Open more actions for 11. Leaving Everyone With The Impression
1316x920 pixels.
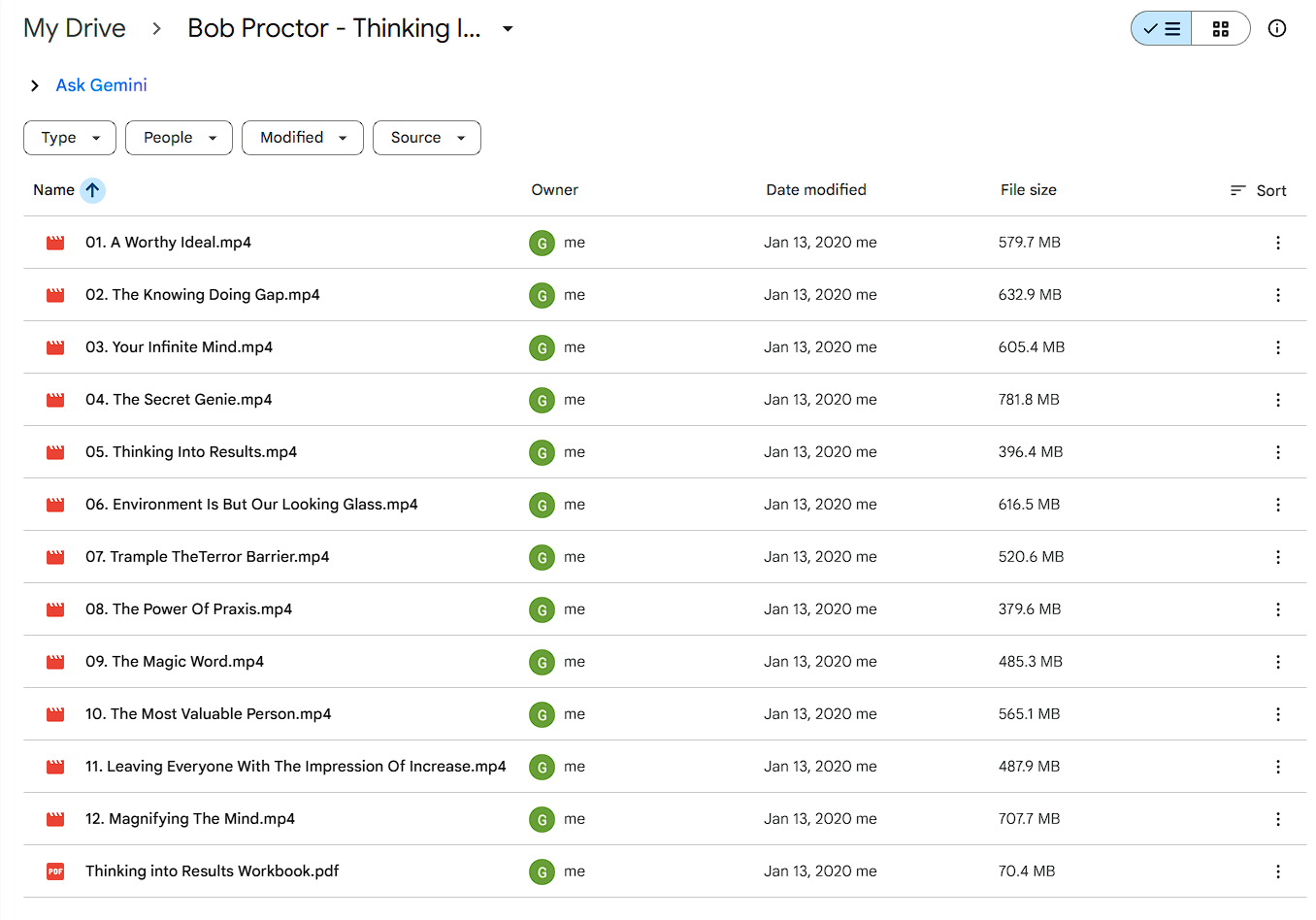[1278, 767]
